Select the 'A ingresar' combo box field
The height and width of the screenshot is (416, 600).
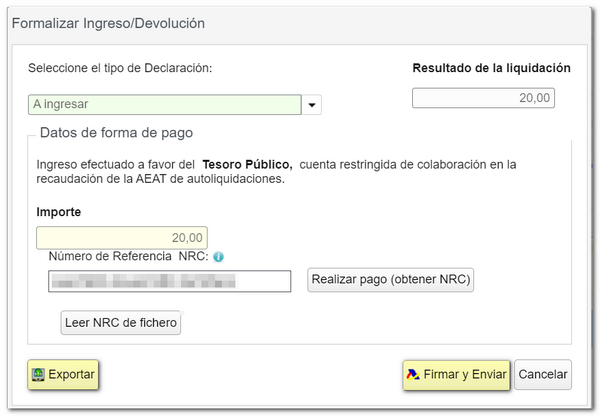click(x=164, y=104)
